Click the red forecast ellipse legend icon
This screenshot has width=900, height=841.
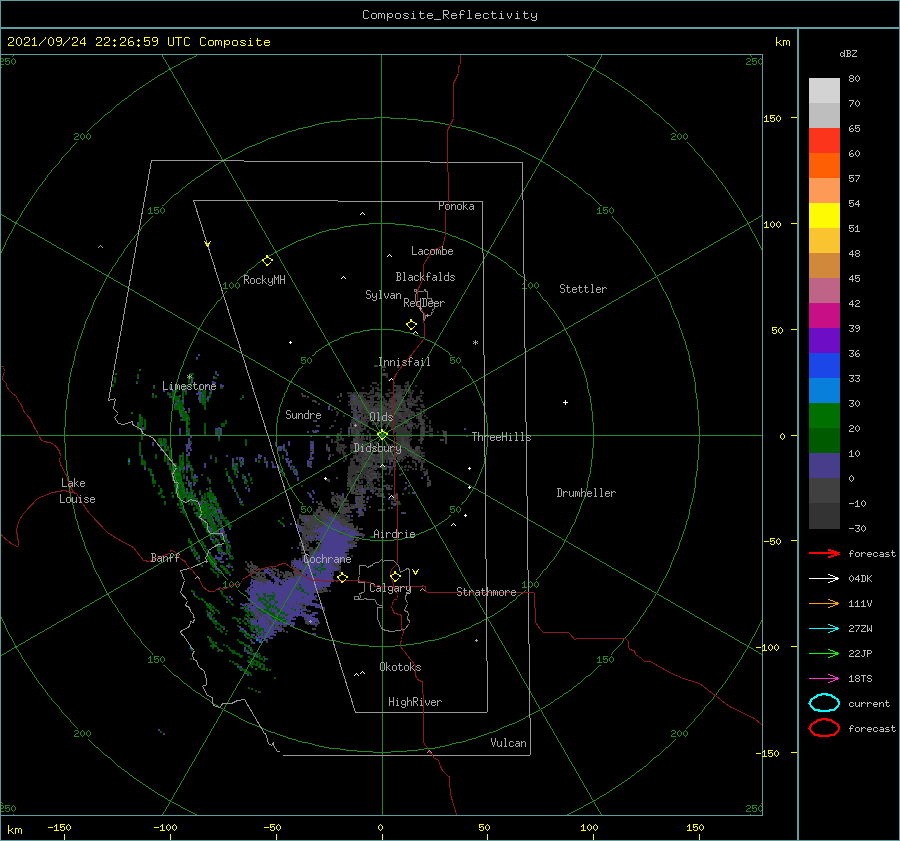point(824,728)
